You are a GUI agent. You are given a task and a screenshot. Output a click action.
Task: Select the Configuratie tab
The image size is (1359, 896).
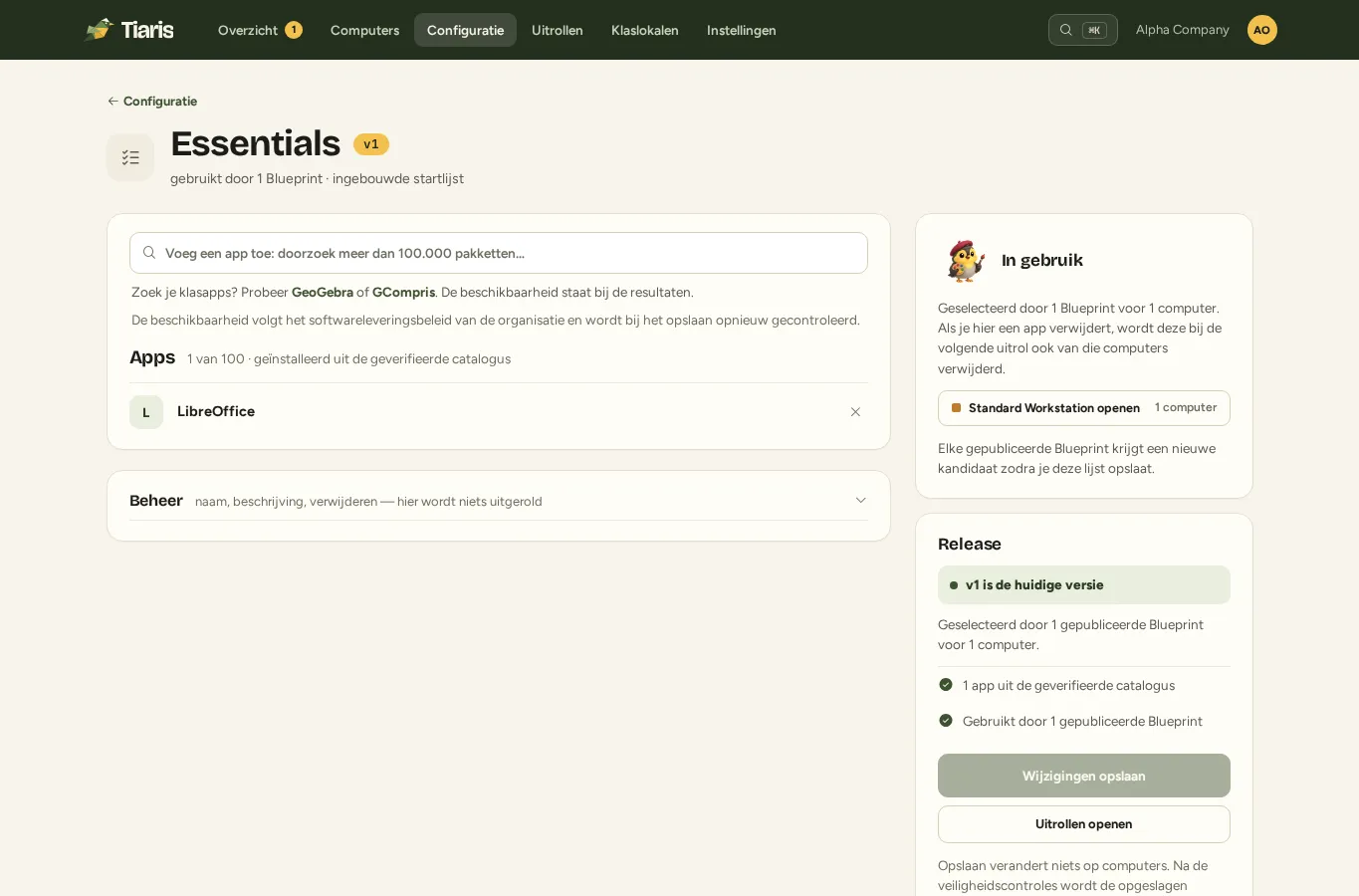click(x=465, y=30)
